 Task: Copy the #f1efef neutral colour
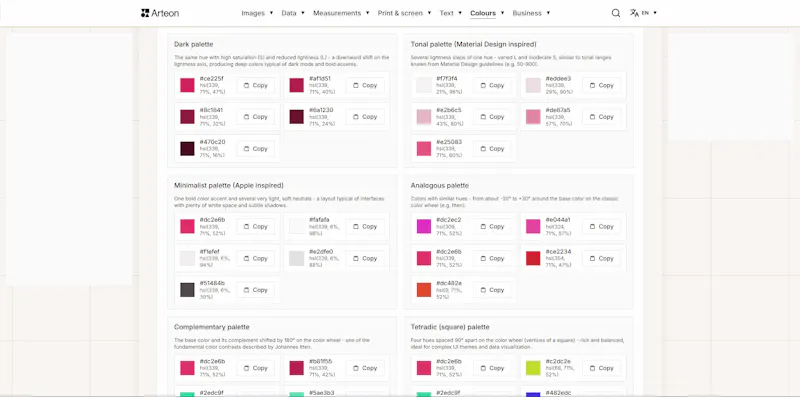256,258
